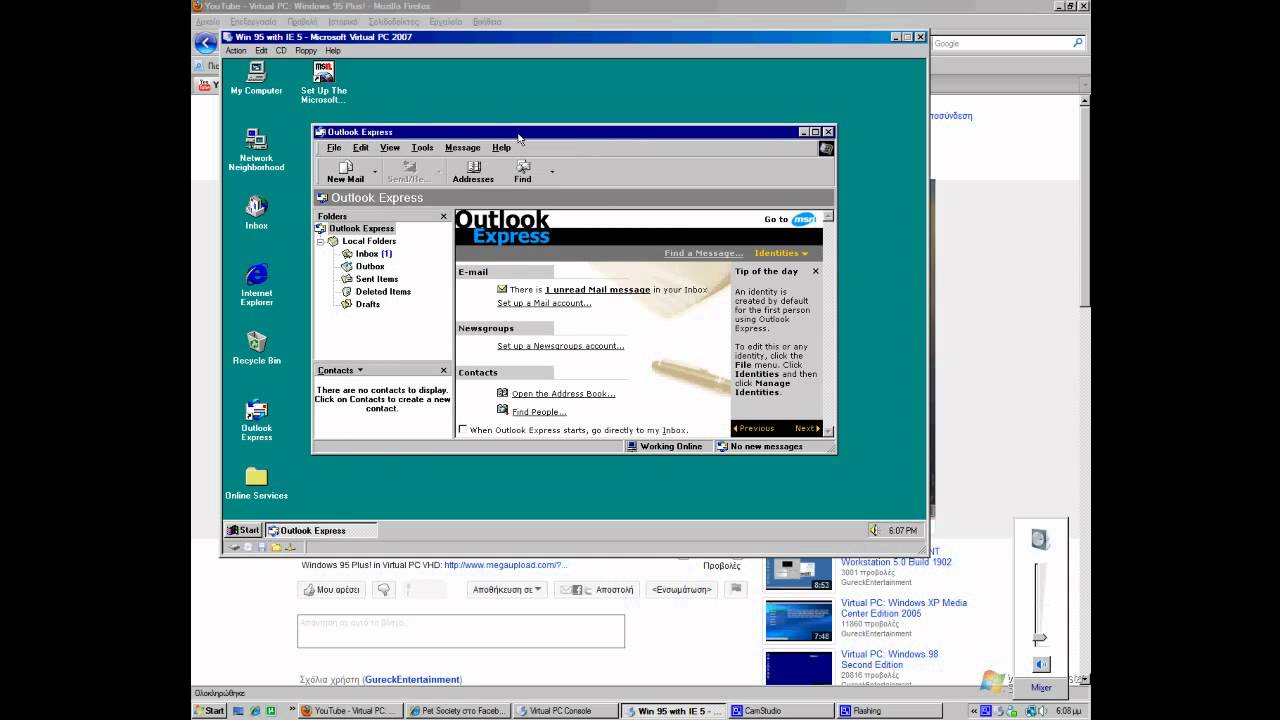Open the 1 unread Mail message link
Image resolution: width=1280 pixels, height=720 pixels.
(597, 289)
